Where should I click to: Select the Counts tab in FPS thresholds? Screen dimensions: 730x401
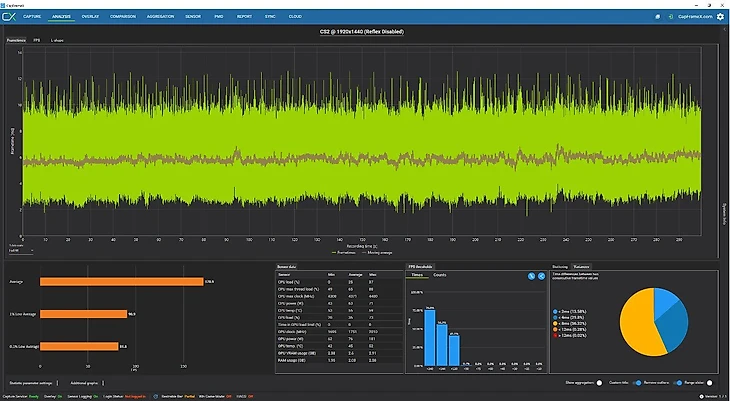click(440, 274)
